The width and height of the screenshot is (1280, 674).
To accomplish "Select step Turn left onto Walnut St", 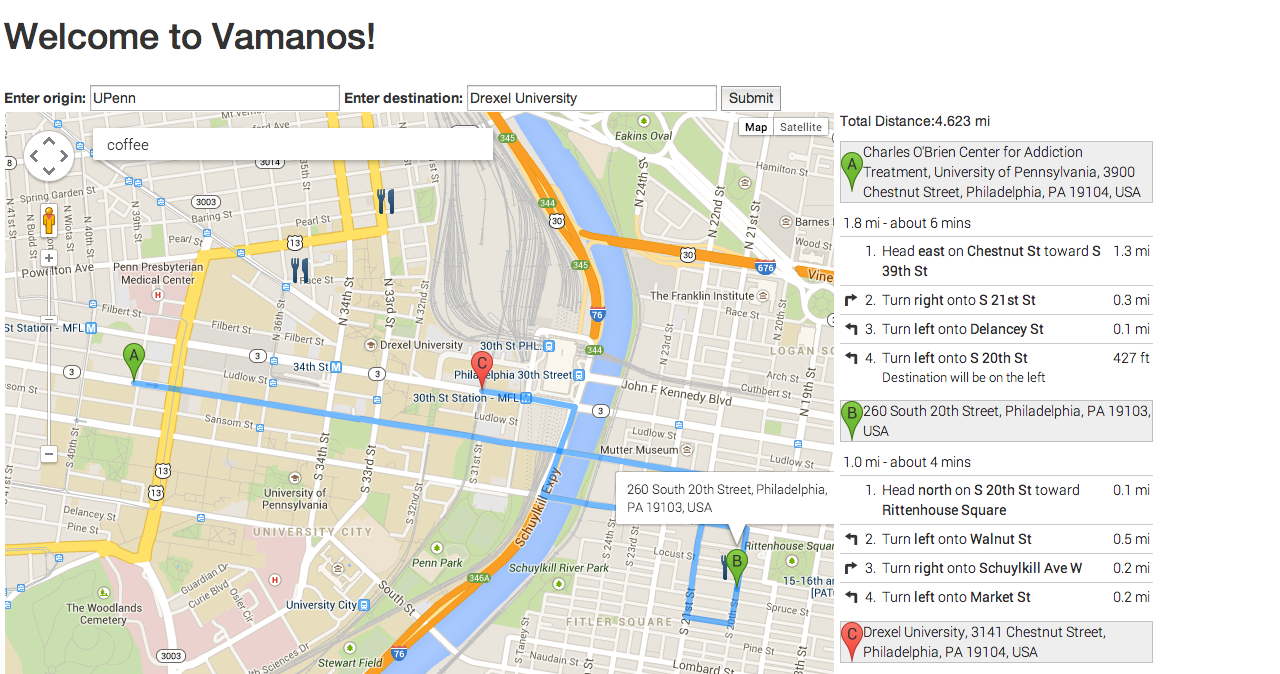I will point(996,539).
